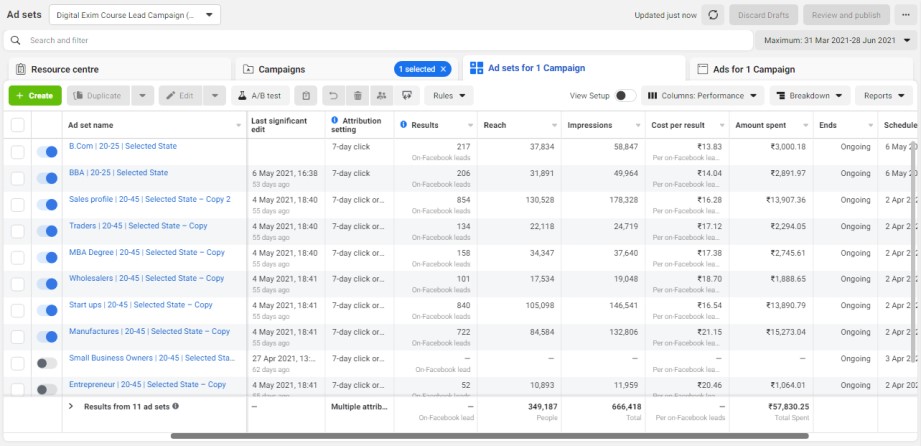The height and width of the screenshot is (446, 921).
Task: Click the trash delete icon
Action: 358,96
